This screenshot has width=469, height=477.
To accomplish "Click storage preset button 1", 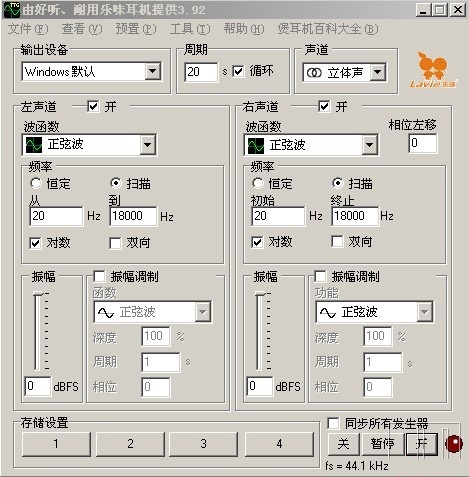I will (56, 444).
